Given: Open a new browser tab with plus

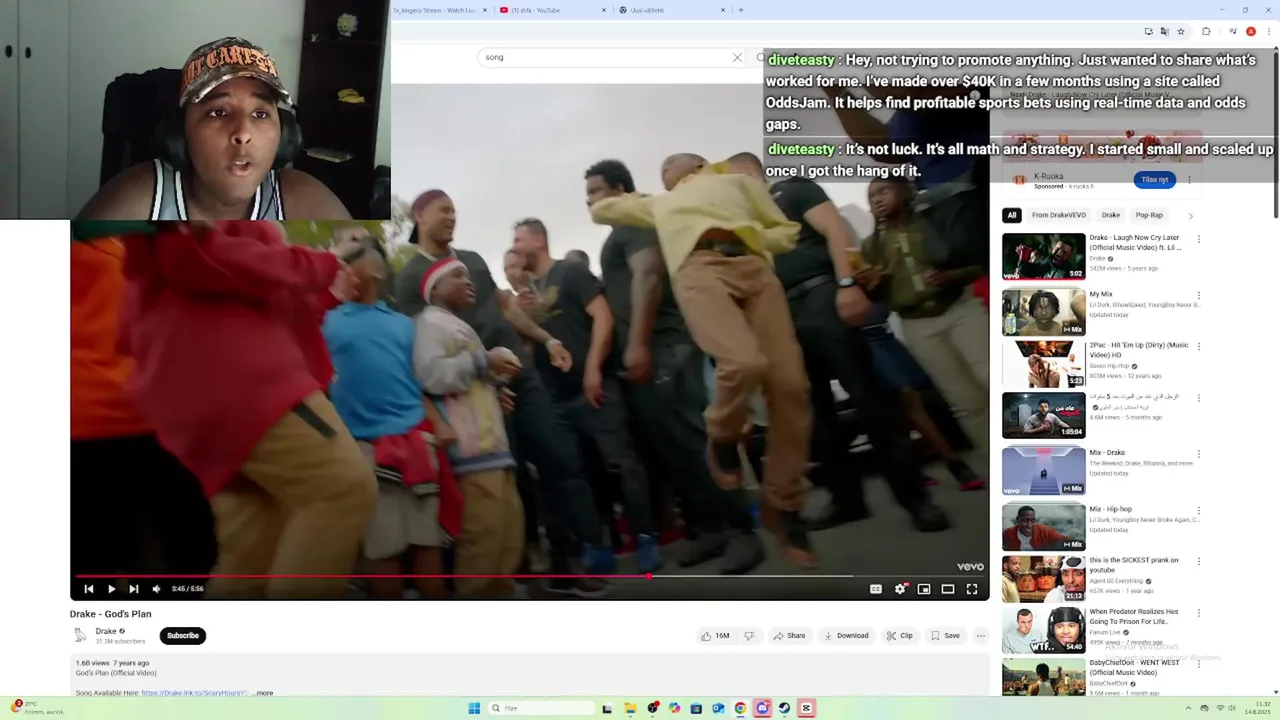Looking at the screenshot, I should tap(740, 10).
